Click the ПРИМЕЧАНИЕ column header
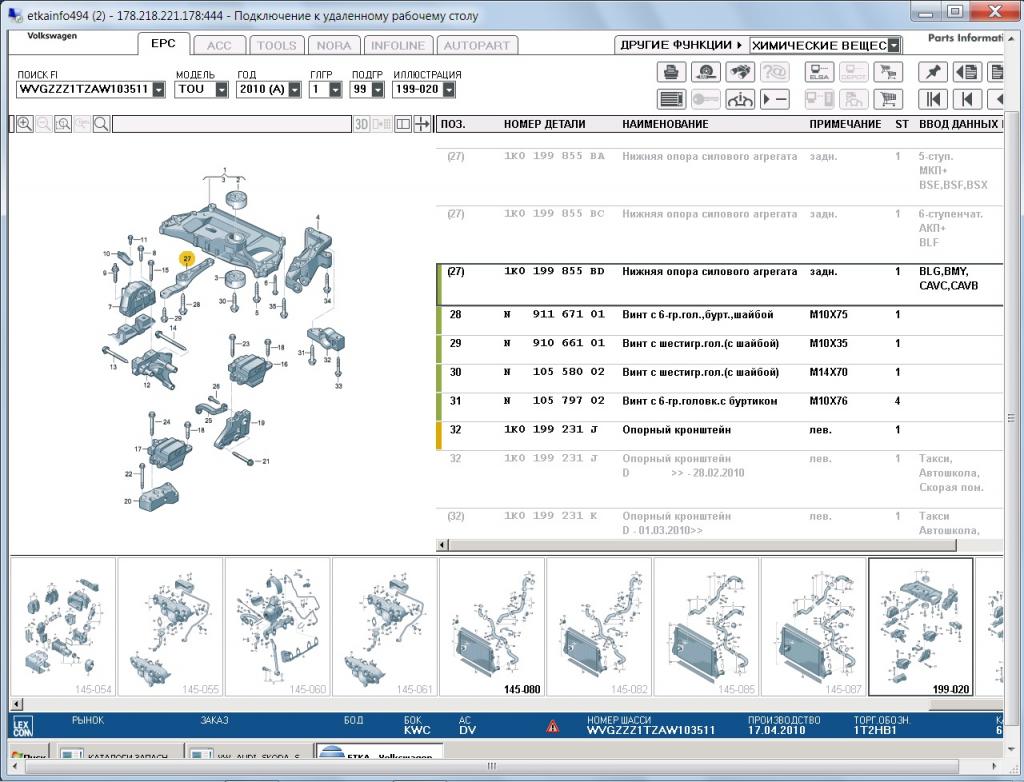The width and height of the screenshot is (1024, 782). tap(845, 124)
